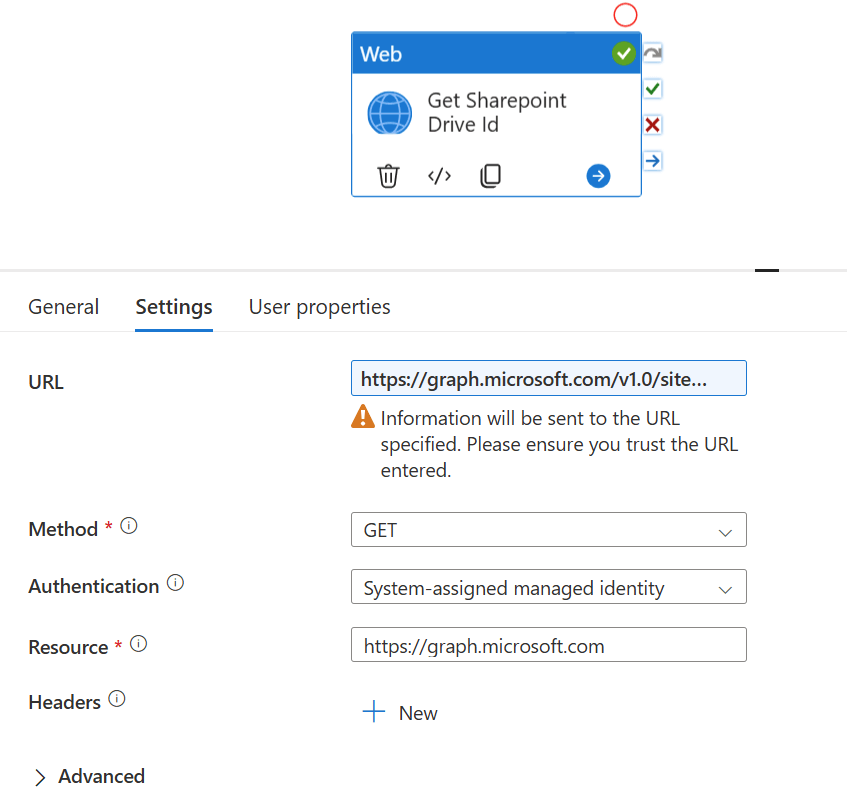Open the Authentication dropdown
This screenshot has width=847, height=811.
point(548,587)
